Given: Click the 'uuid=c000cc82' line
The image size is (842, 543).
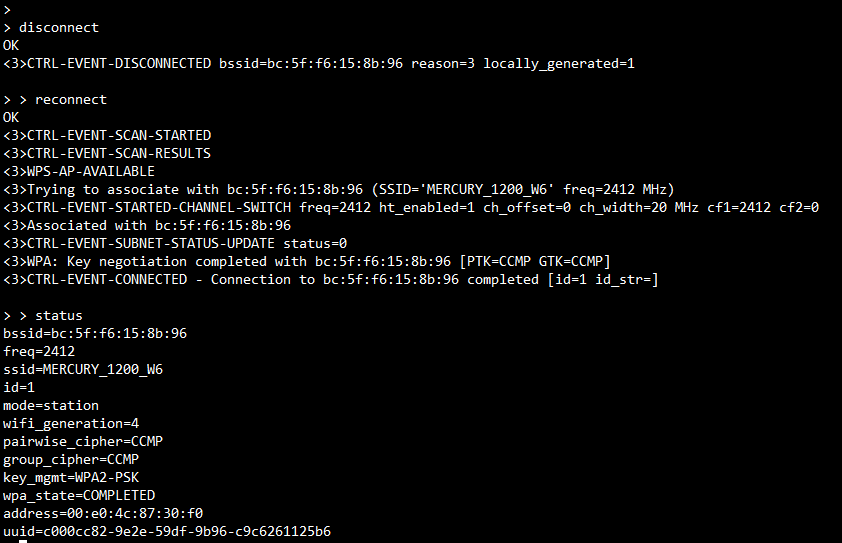Looking at the screenshot, I should click(x=167, y=531).
